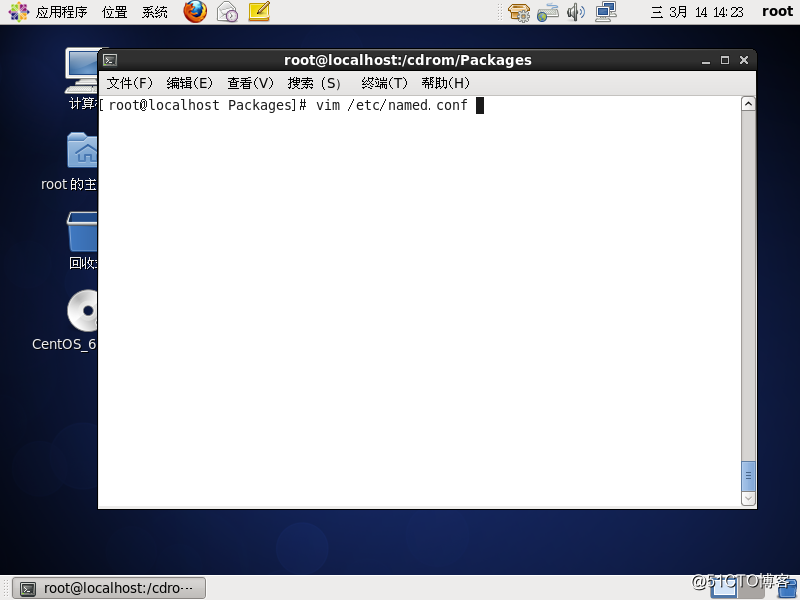Launch Firefox from the top panel
Image resolution: width=800 pixels, height=600 pixels.
(x=195, y=11)
